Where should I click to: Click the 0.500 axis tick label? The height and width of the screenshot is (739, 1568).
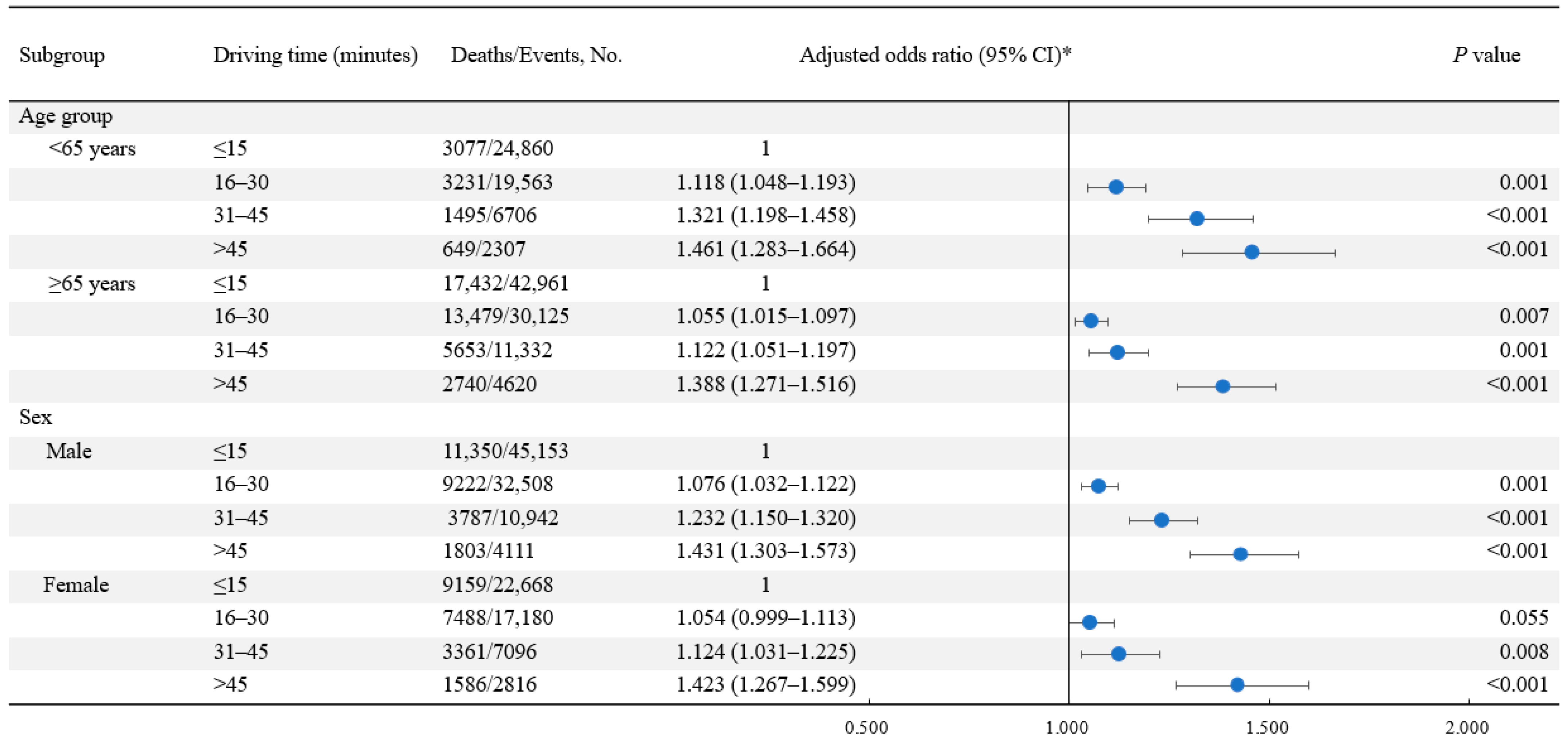pos(866,727)
